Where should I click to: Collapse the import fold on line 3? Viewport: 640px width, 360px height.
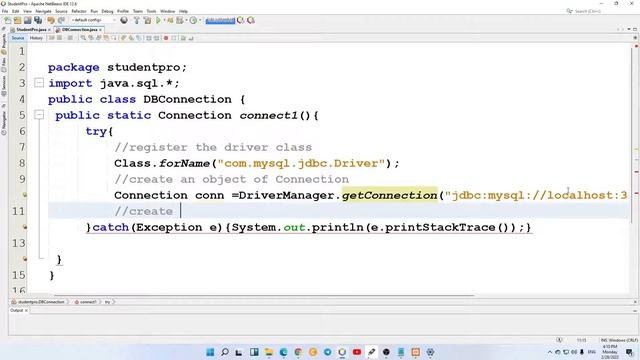point(39,83)
